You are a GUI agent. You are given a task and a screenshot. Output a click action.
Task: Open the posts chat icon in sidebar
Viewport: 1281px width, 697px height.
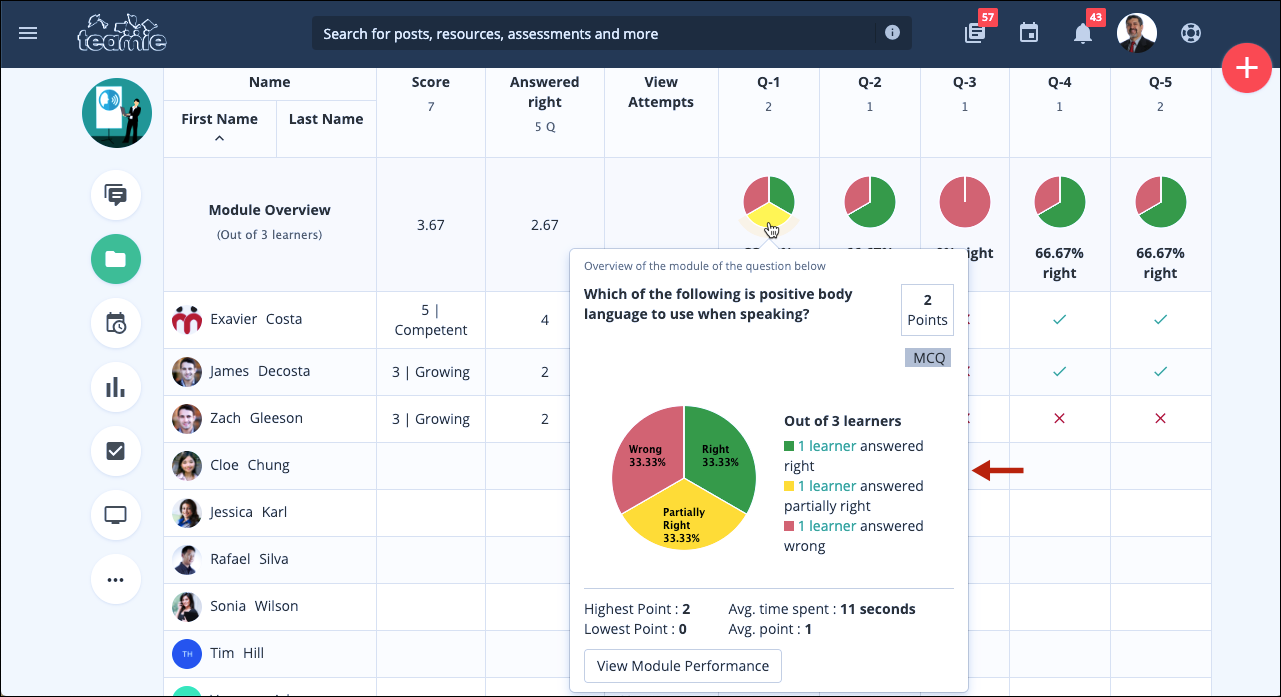coord(116,195)
